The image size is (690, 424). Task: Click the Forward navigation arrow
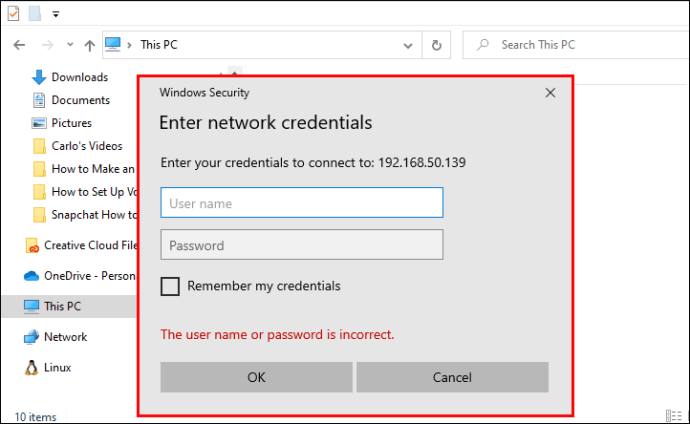47,45
